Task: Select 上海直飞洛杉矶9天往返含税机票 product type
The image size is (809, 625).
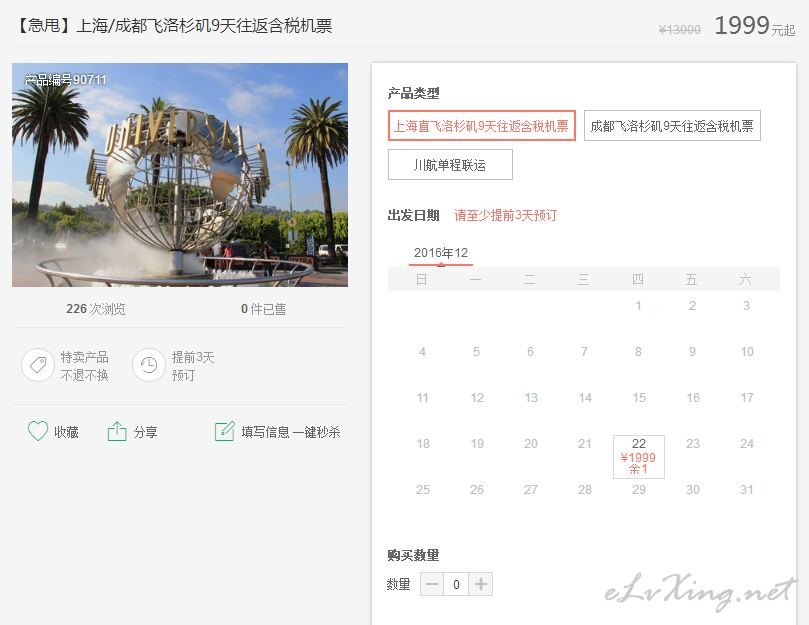Action: point(481,125)
